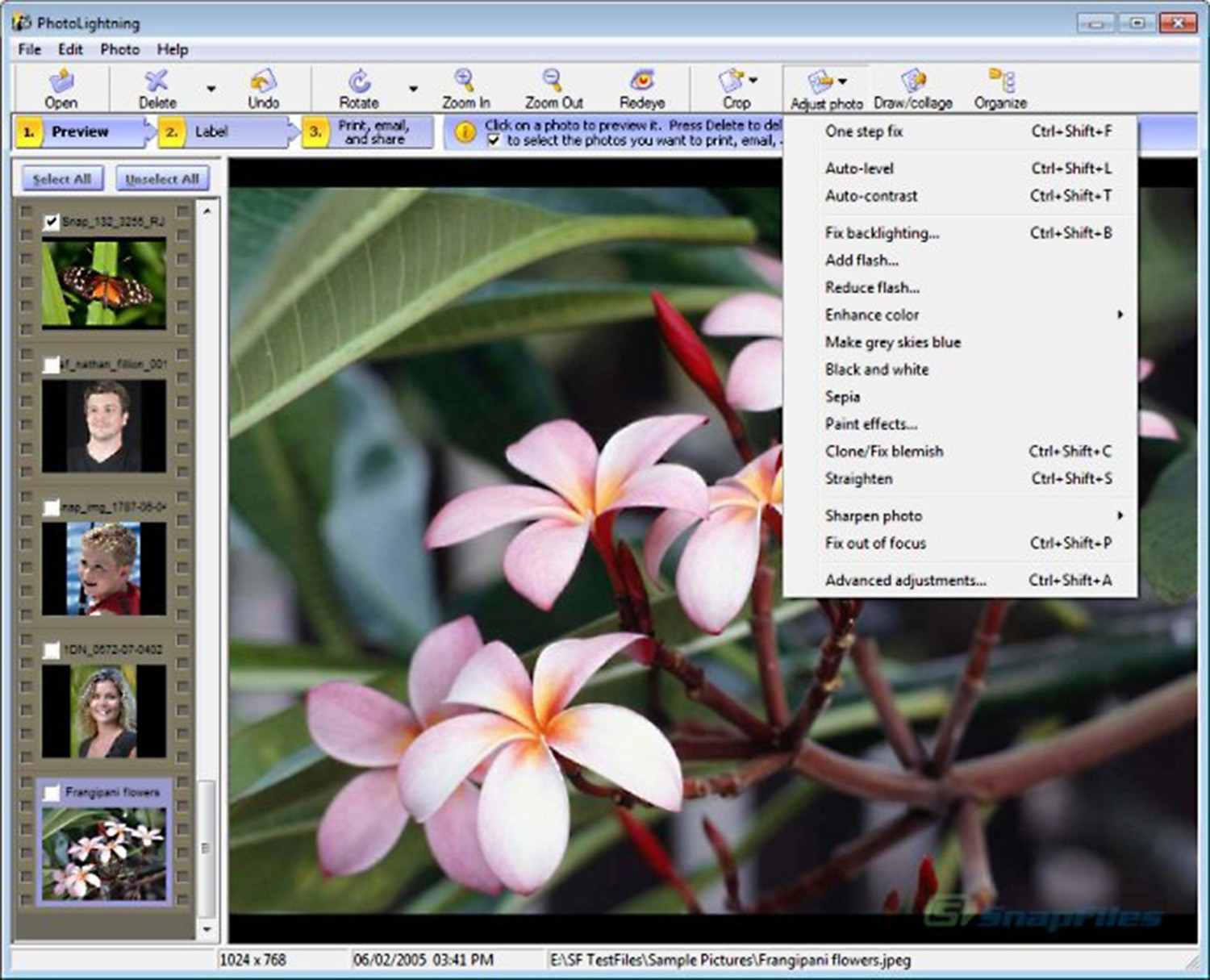Click the Organize icon
Screen dimensions: 1210x980
click(x=1001, y=81)
